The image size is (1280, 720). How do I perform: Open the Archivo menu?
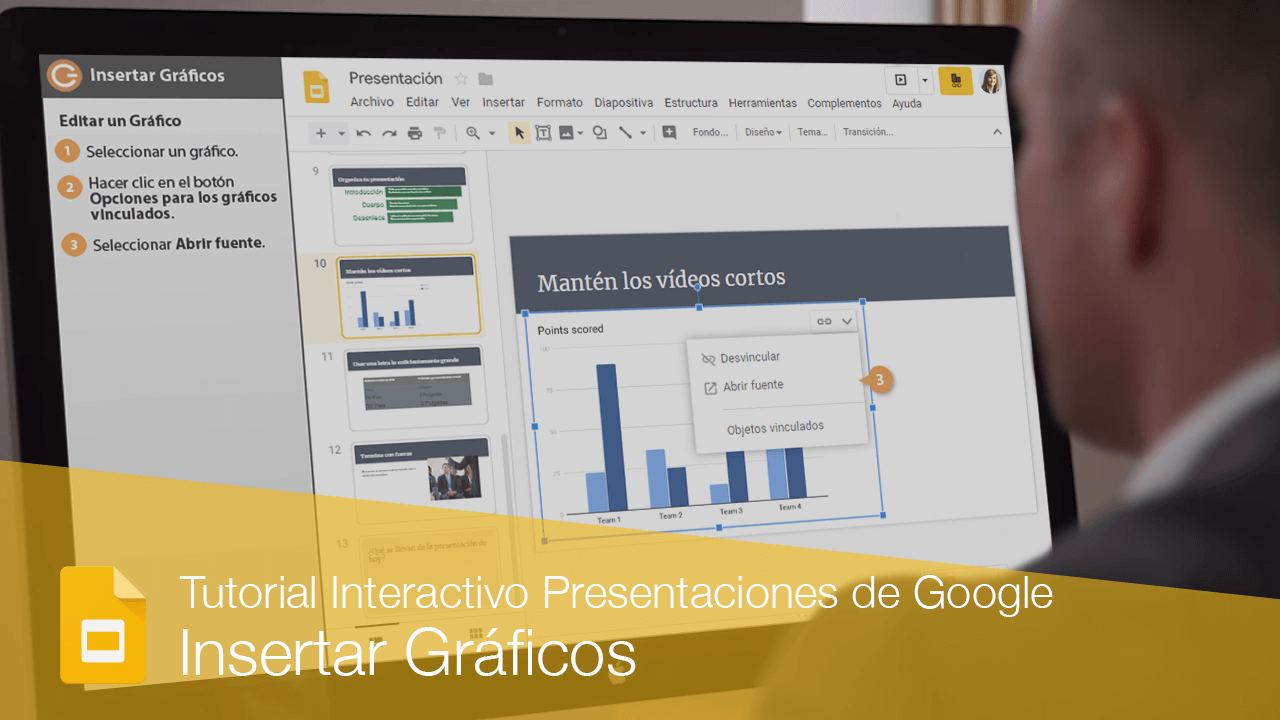pos(372,102)
